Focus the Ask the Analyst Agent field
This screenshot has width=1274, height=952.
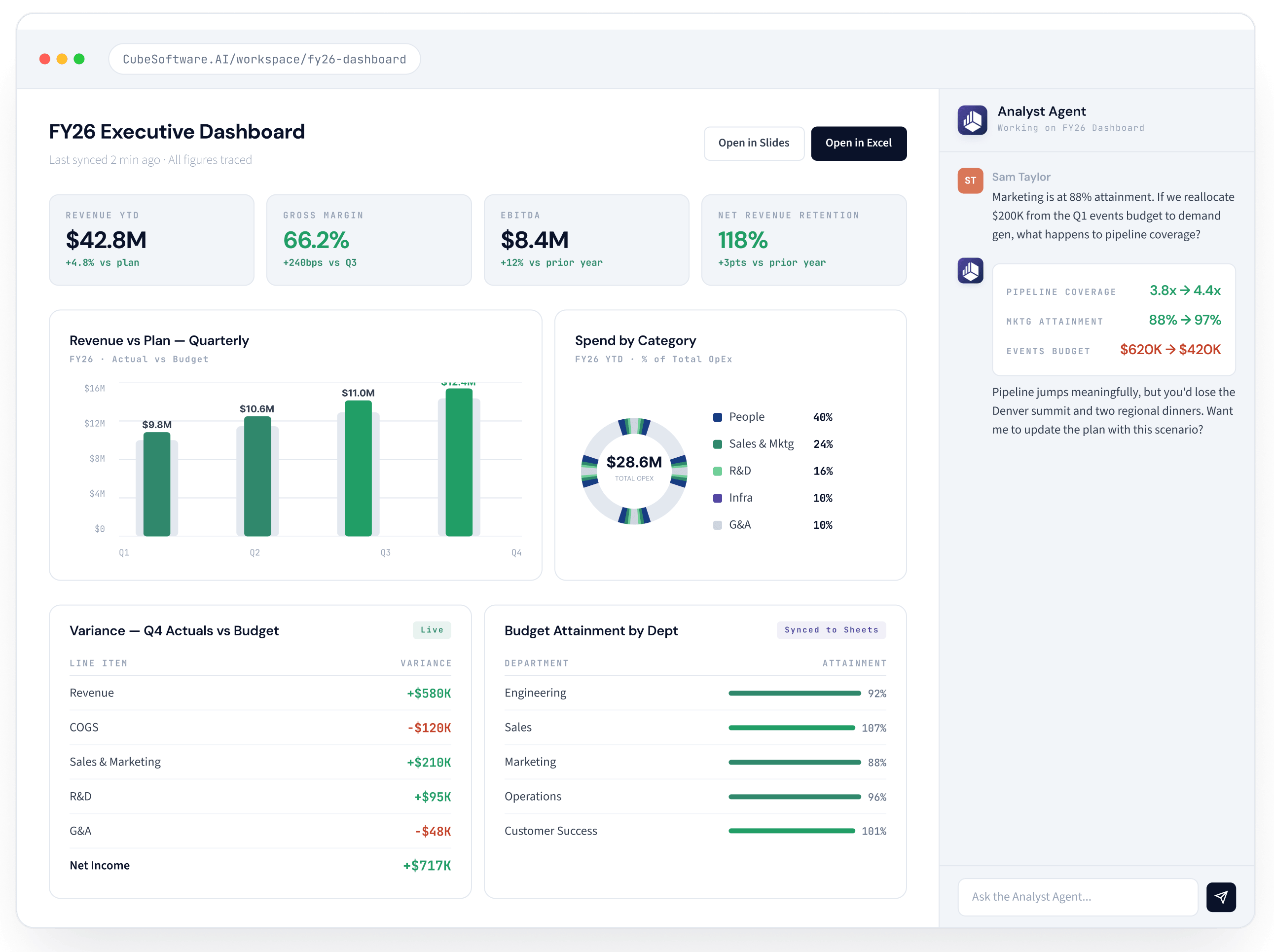(x=1077, y=896)
